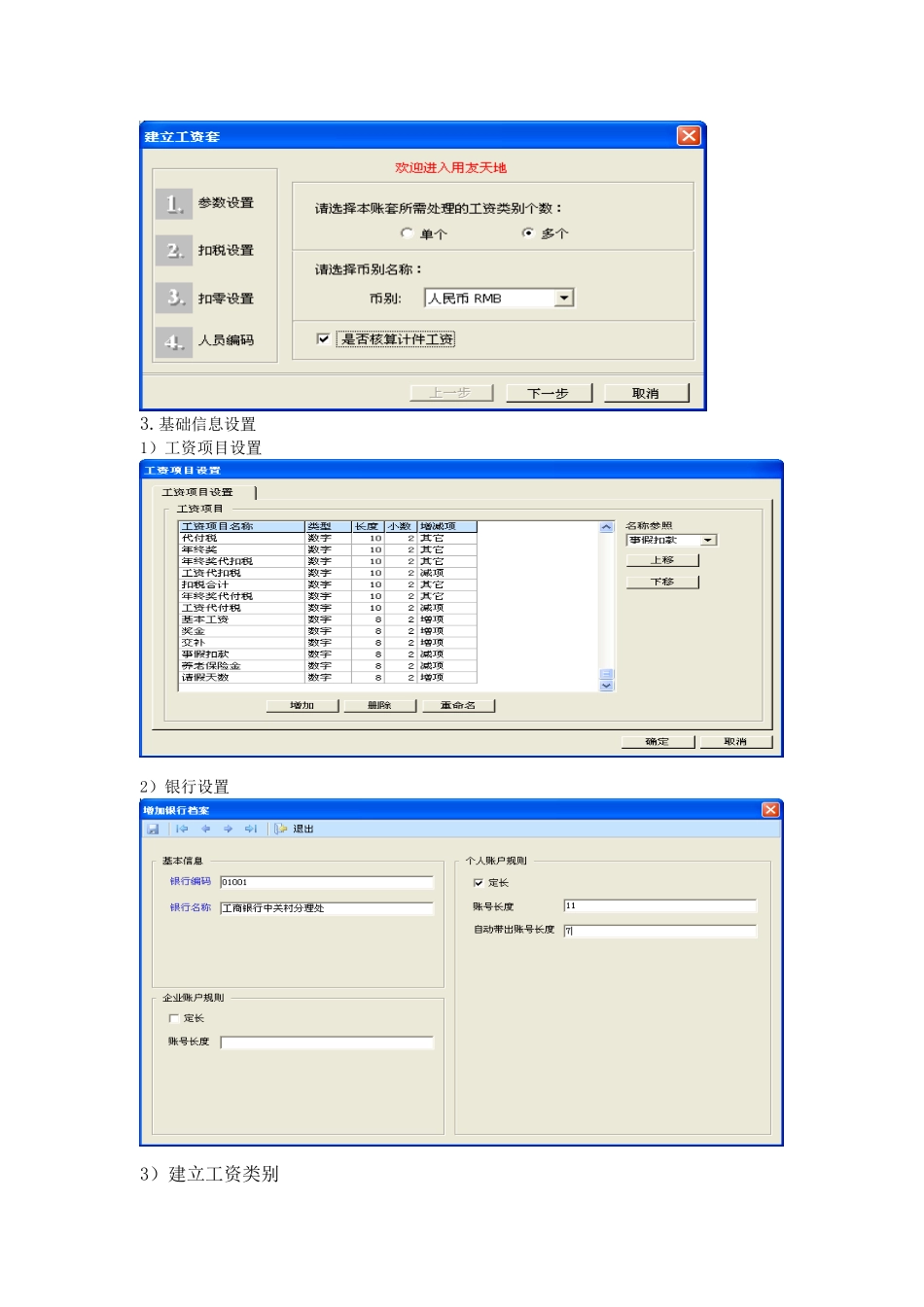Viewport: 924px width, 1307px height.
Task: Click the 重命名 button
Action: [458, 705]
